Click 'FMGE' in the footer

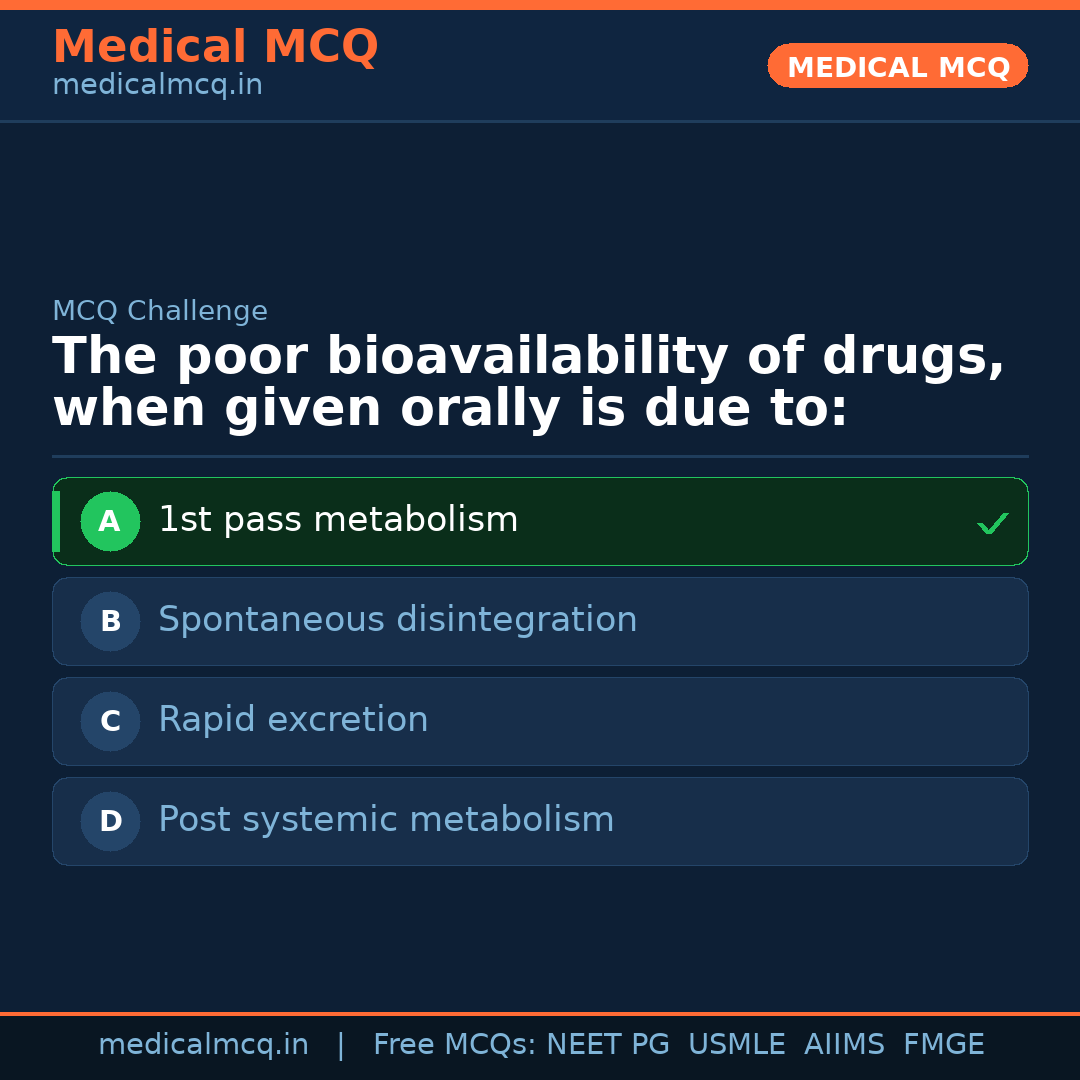(943, 1045)
